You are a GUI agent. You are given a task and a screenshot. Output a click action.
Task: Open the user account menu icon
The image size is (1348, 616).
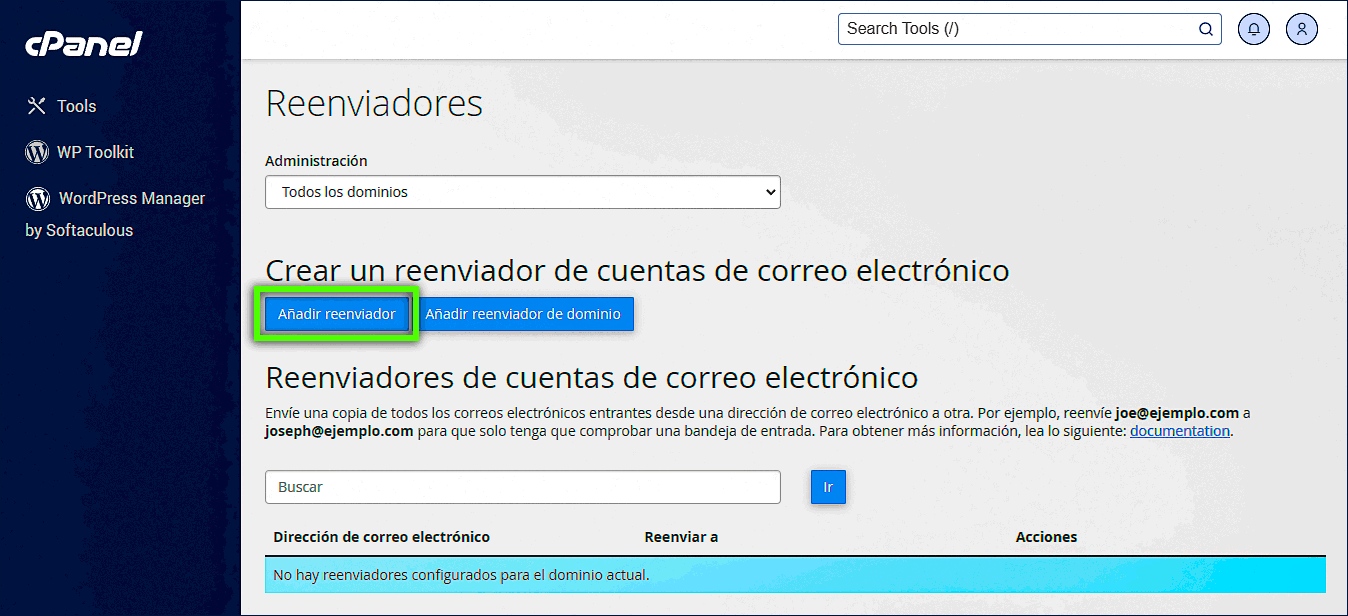(1302, 29)
